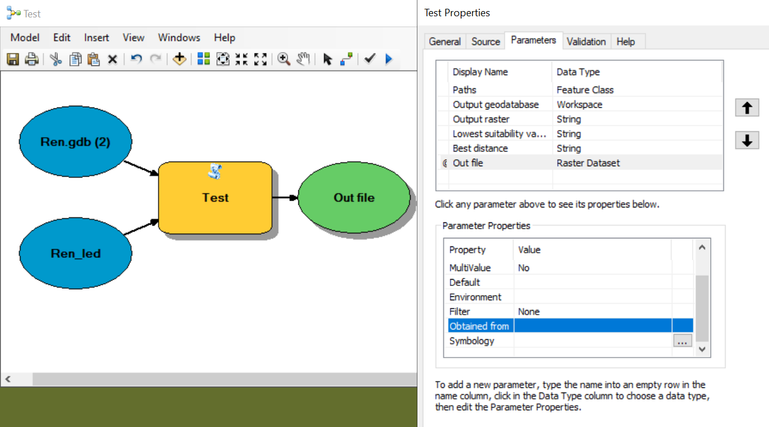Image resolution: width=769 pixels, height=427 pixels.
Task: Select the Zoom In magnifier tool
Action: 283,59
